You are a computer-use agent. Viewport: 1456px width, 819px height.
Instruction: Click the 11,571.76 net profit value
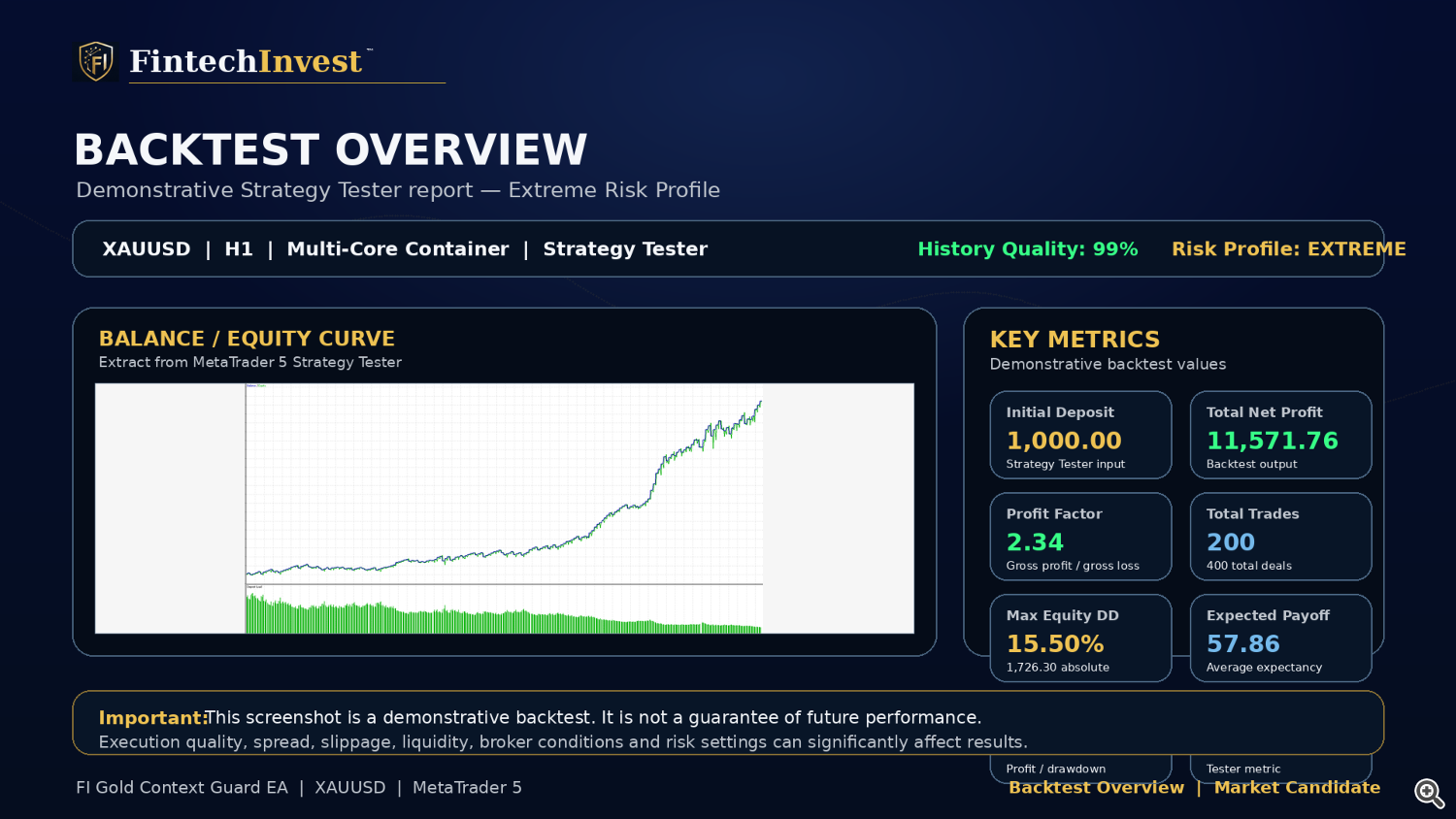point(1273,441)
